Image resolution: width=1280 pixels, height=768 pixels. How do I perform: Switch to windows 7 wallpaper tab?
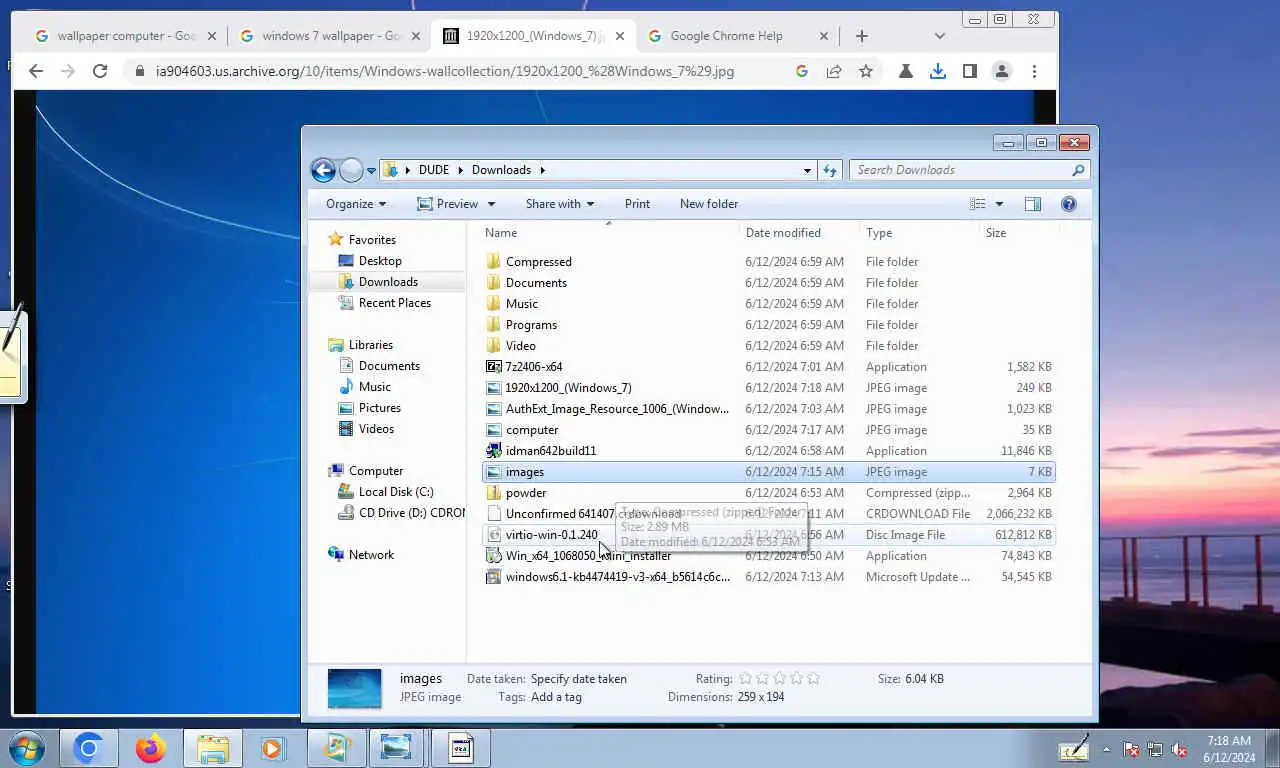pos(332,36)
